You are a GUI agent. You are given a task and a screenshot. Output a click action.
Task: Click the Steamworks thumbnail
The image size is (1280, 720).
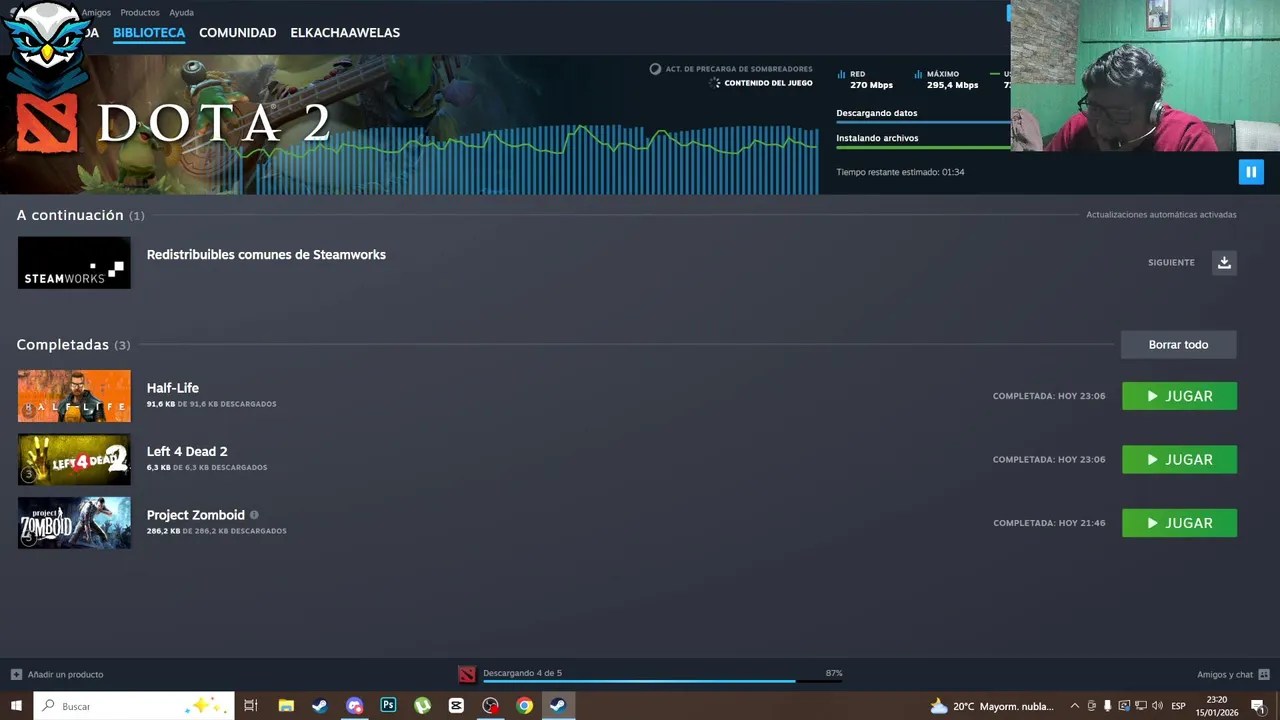pyautogui.click(x=74, y=262)
